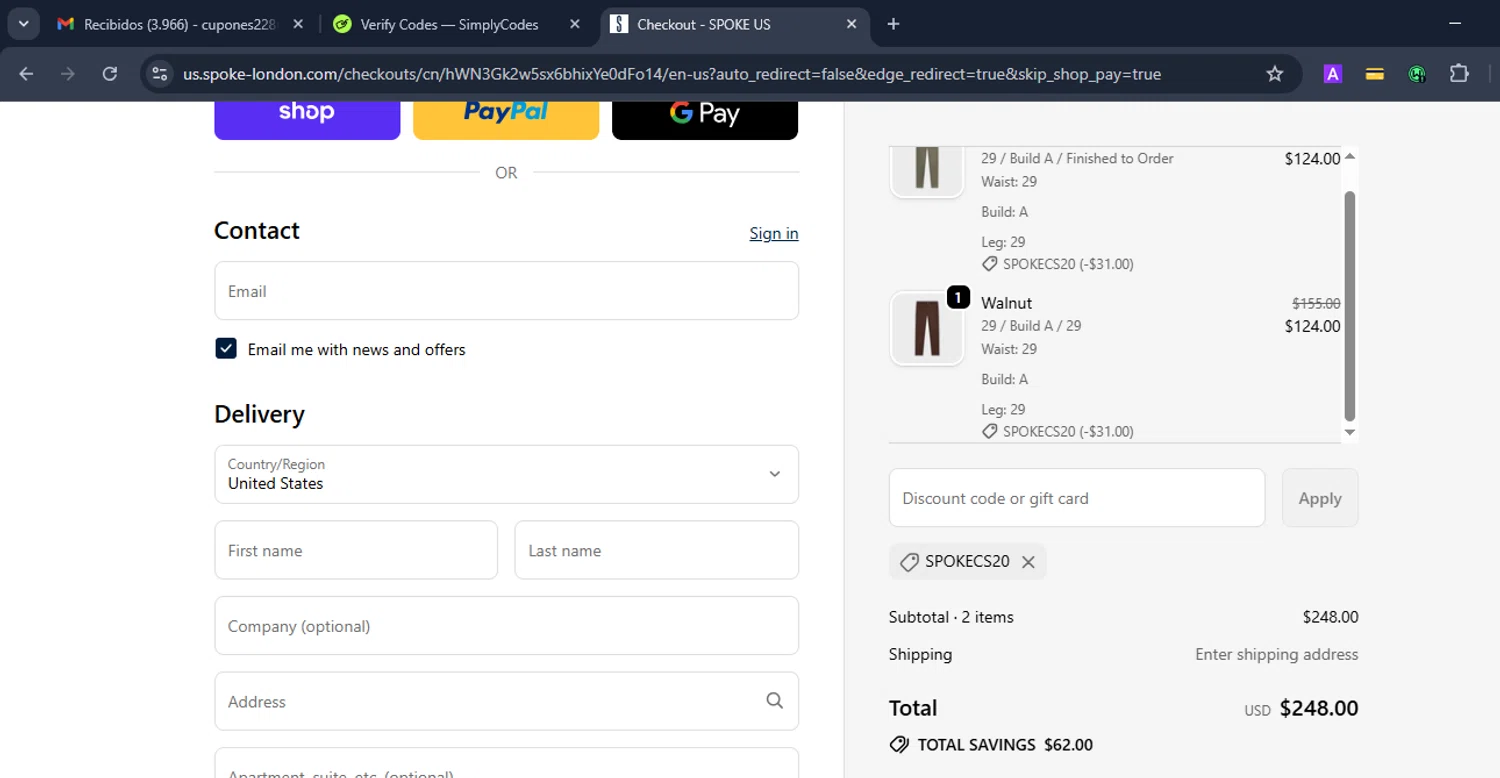The image size is (1500, 778).
Task: Minimize the browser window
Action: (1455, 24)
